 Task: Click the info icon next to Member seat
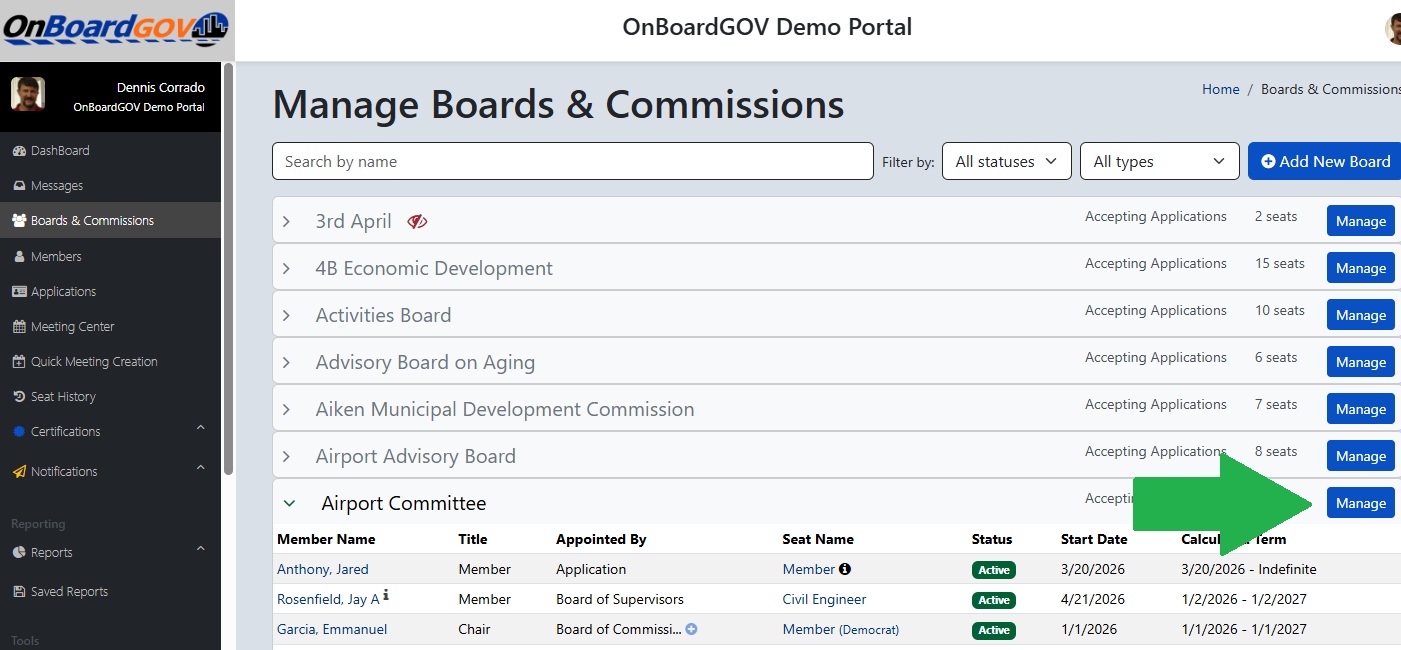845,569
